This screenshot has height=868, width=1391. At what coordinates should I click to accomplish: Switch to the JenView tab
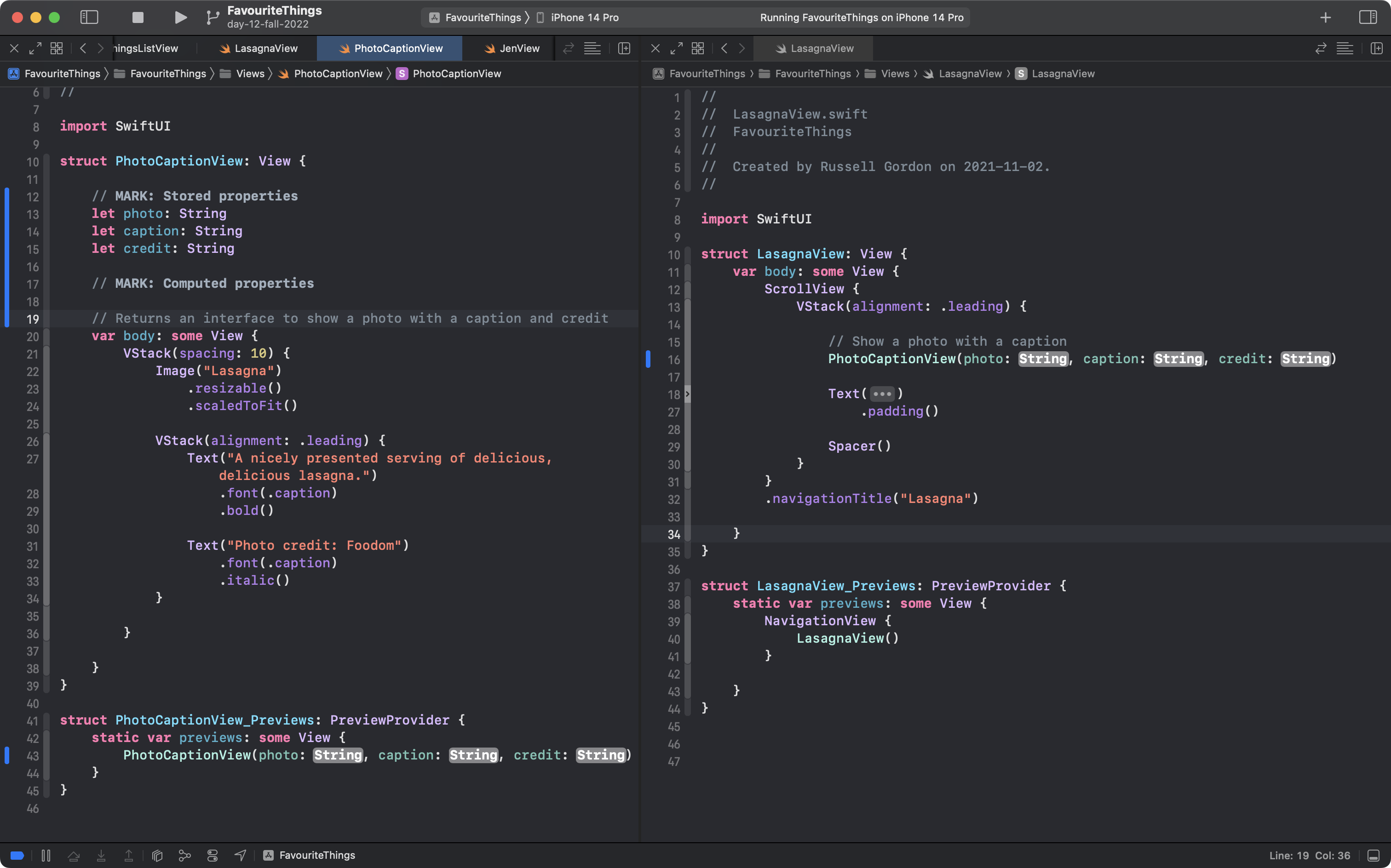518,48
